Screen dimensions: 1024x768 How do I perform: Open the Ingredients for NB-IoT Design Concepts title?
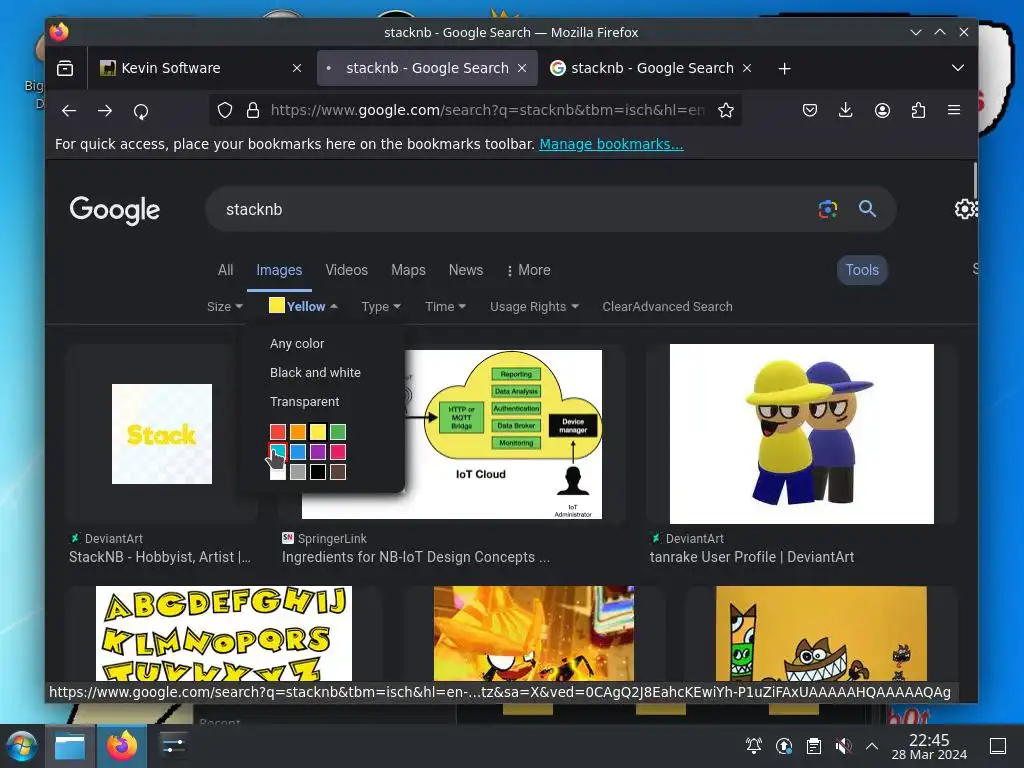pyautogui.click(x=415, y=557)
